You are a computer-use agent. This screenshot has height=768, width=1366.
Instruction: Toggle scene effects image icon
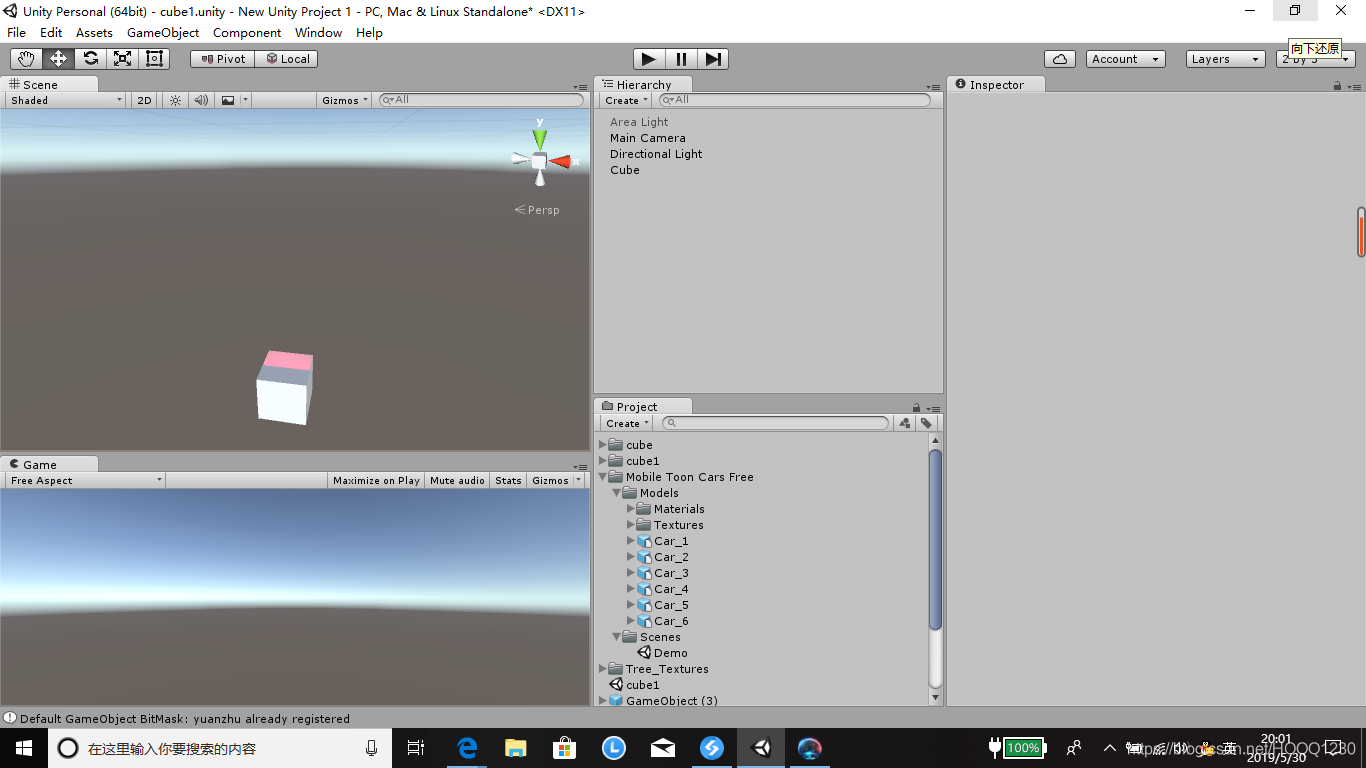click(x=228, y=100)
